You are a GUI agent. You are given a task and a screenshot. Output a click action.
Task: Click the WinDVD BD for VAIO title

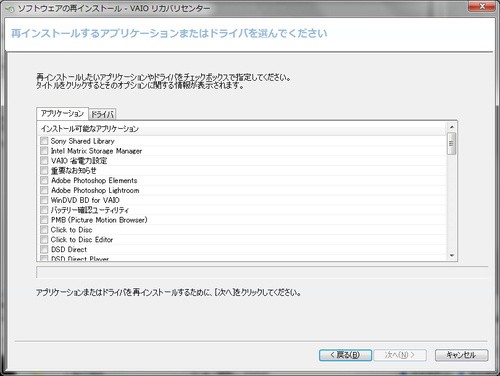tap(85, 200)
